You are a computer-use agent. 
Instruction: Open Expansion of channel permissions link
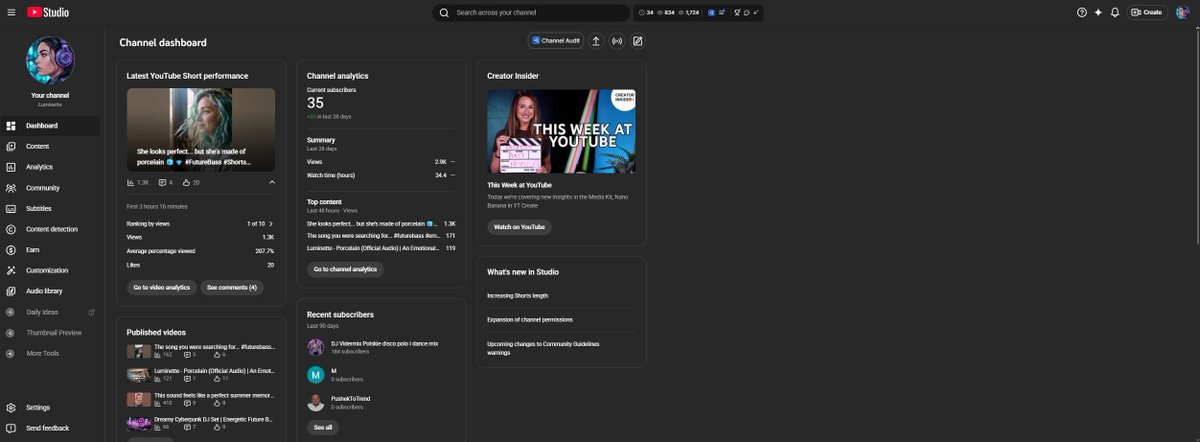pos(530,320)
